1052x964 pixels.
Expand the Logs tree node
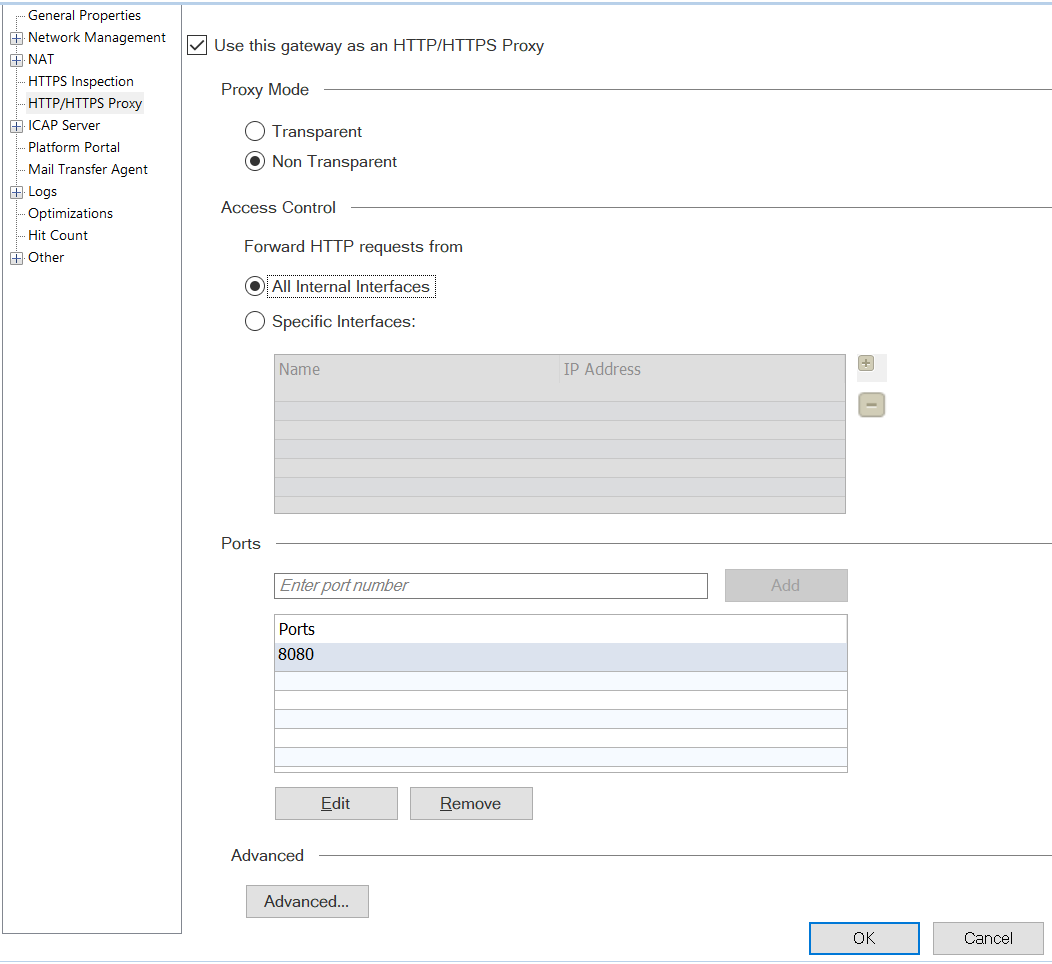[x=16, y=192]
